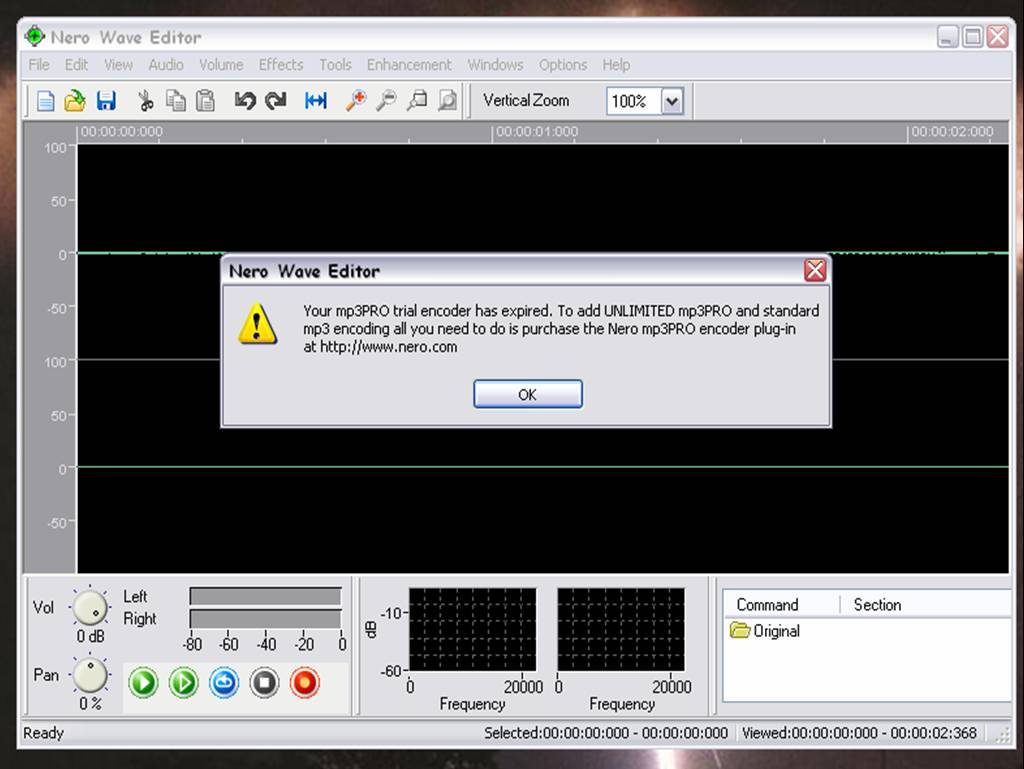Click the "0 %" pan value
This screenshot has width=1024, height=769.
(x=90, y=704)
